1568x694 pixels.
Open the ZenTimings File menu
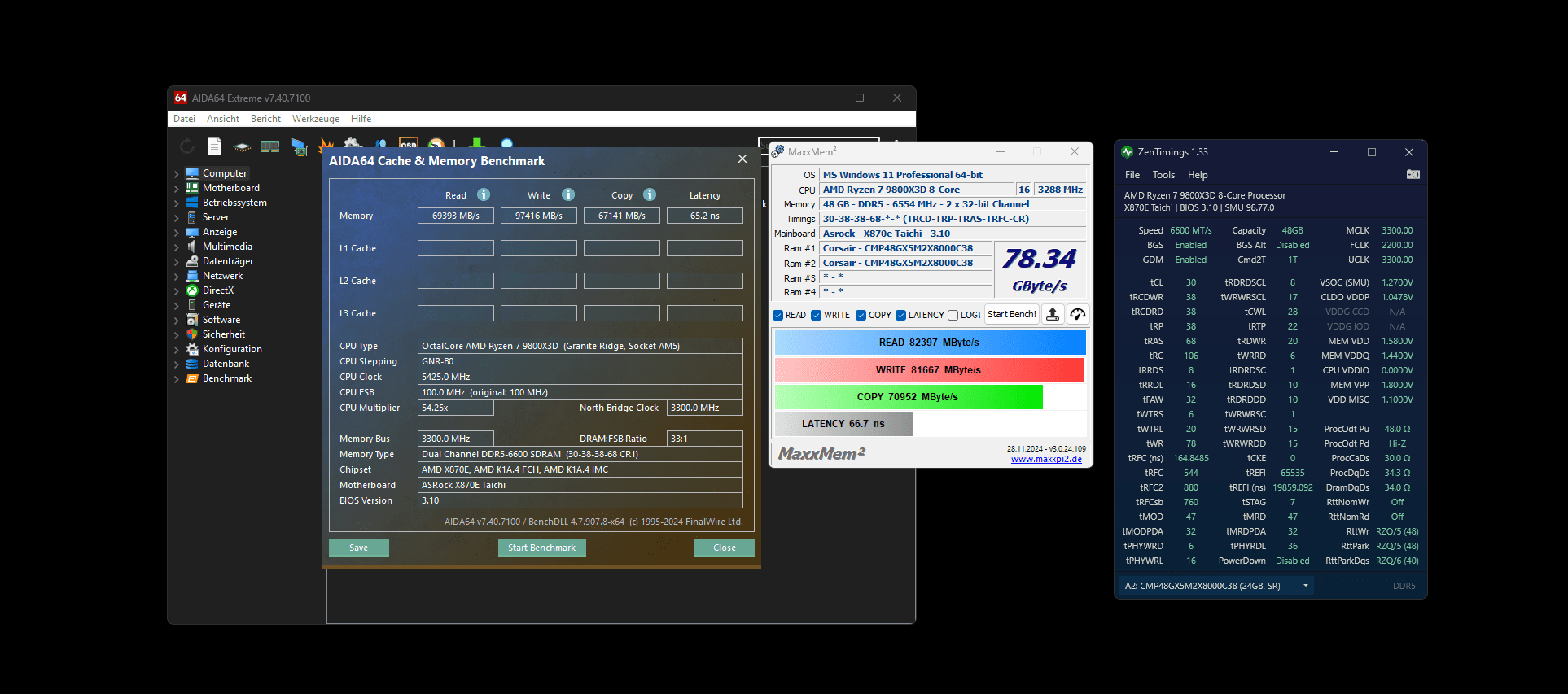point(1132,175)
